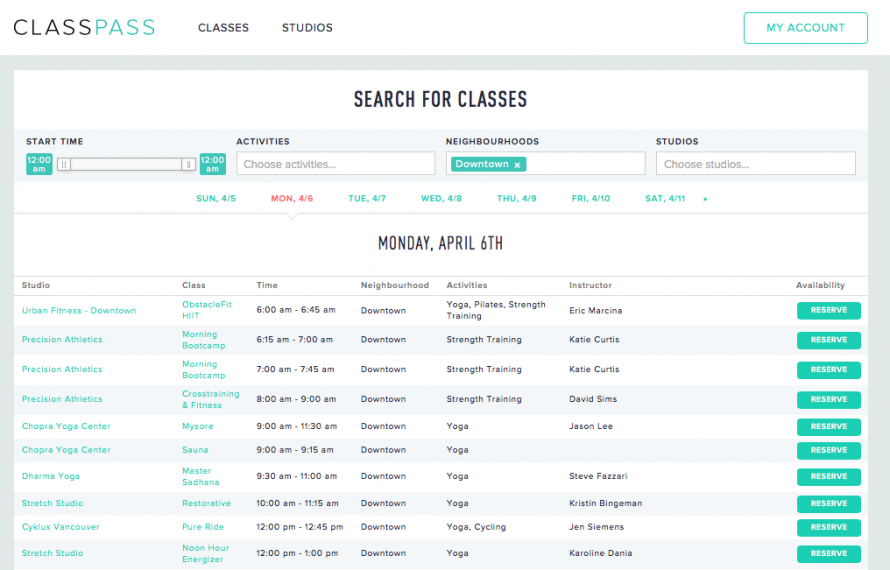Image resolution: width=890 pixels, height=570 pixels.
Task: Reserve the Mysore class
Action: (x=829, y=427)
